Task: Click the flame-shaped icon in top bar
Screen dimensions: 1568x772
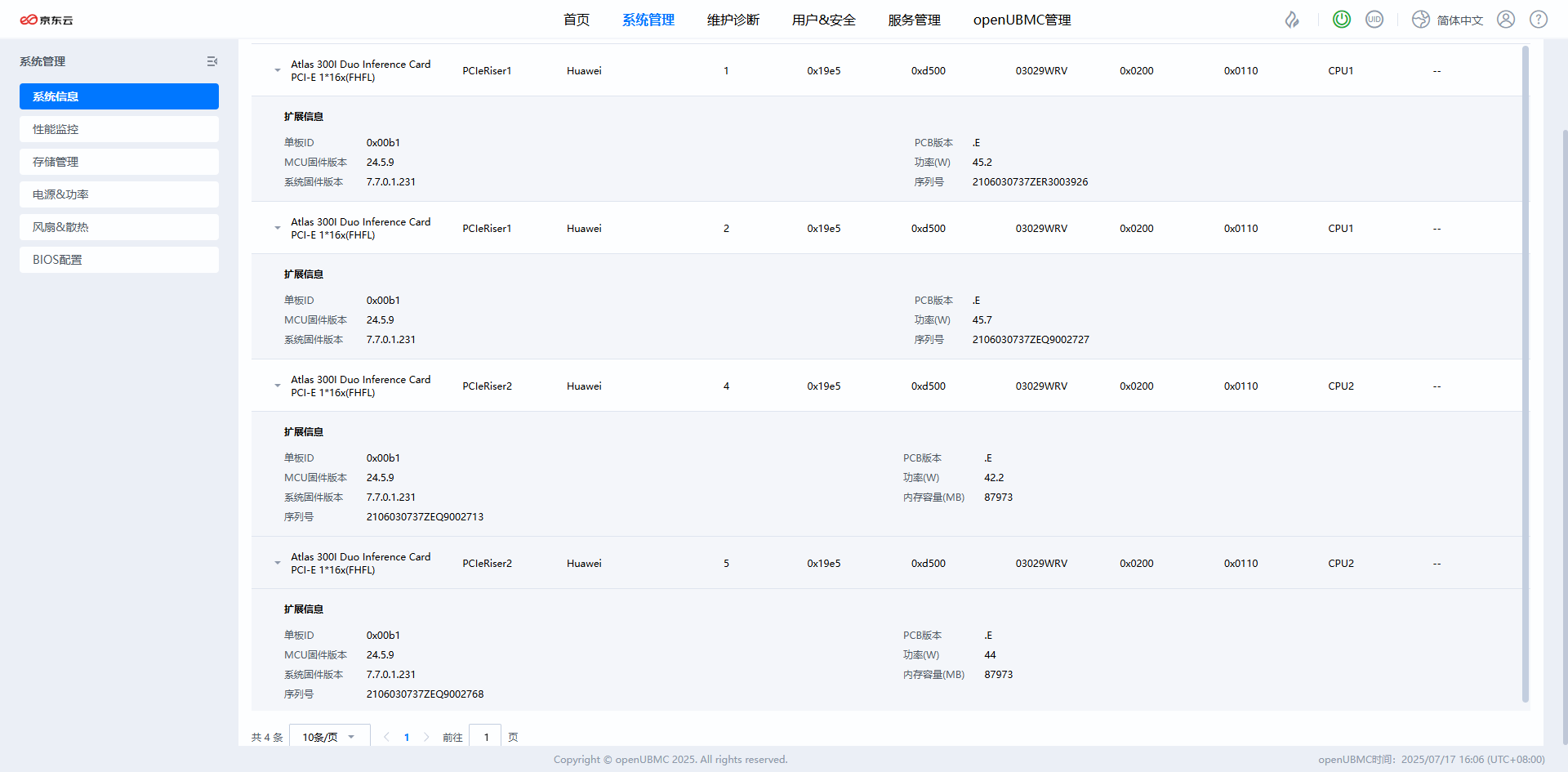Action: (1292, 20)
